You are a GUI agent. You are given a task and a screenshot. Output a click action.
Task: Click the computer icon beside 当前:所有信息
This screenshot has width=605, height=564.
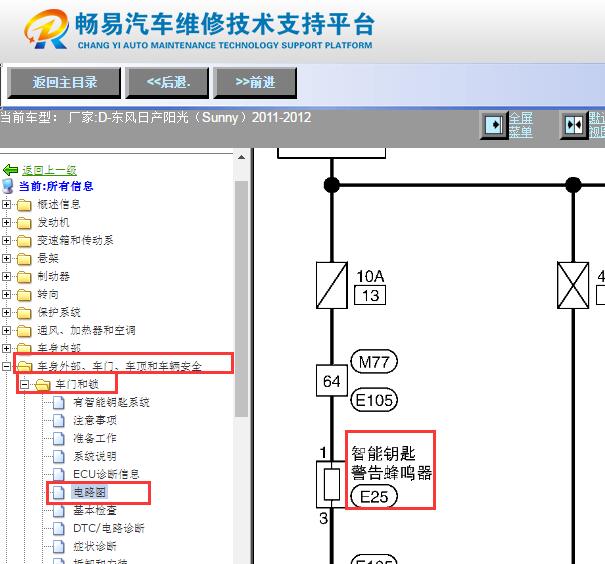coord(8,186)
